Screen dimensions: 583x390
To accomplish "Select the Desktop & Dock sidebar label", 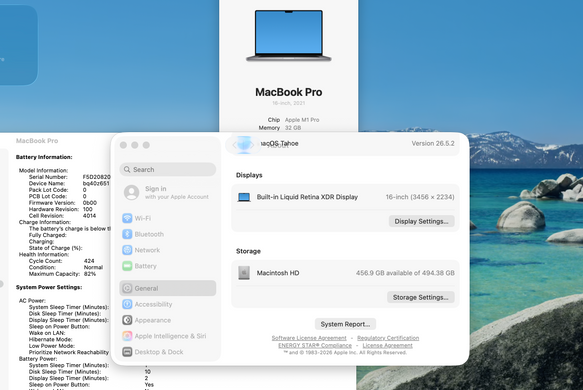I will tap(159, 352).
